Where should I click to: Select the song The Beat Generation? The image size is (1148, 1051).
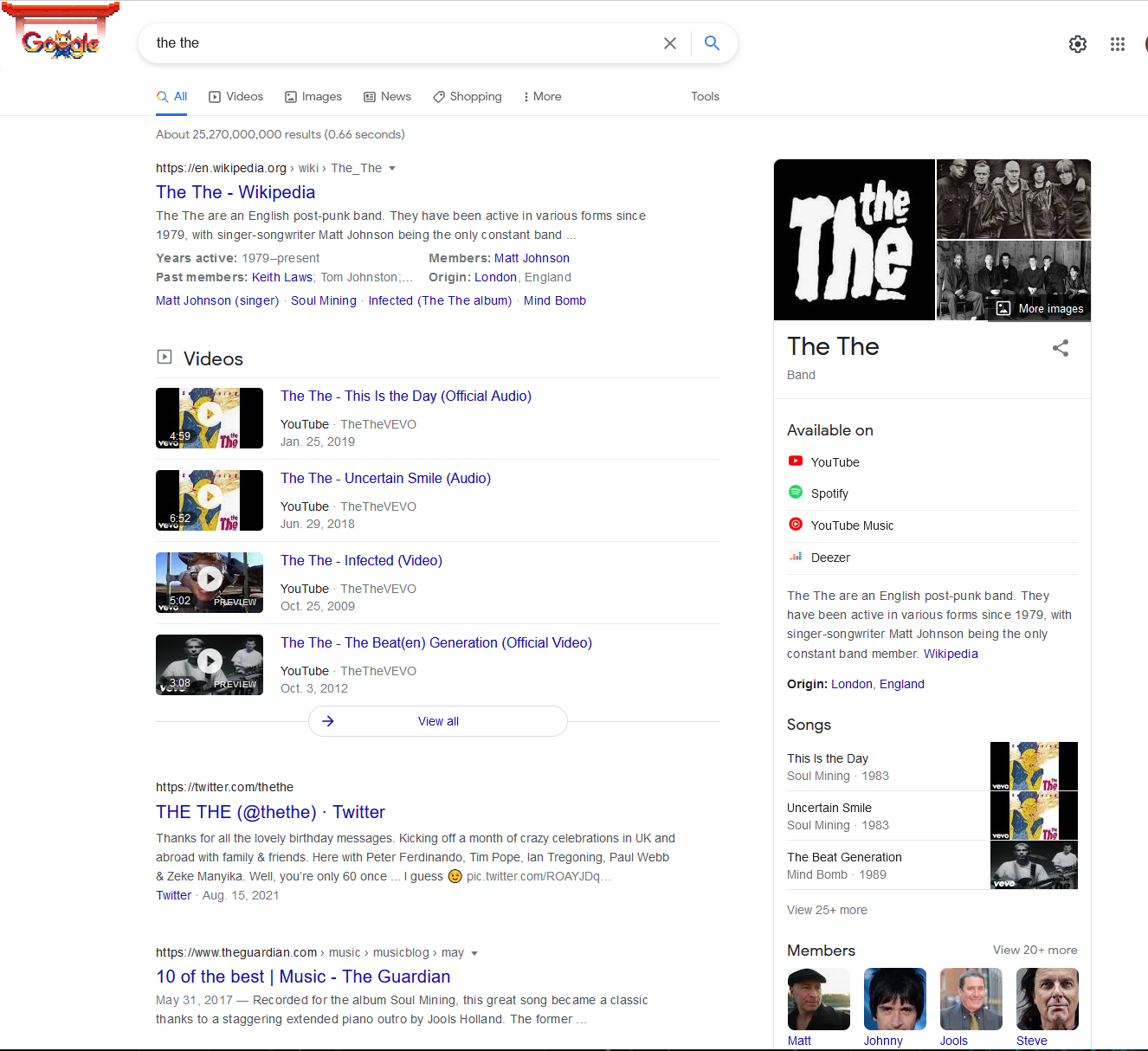(x=844, y=857)
